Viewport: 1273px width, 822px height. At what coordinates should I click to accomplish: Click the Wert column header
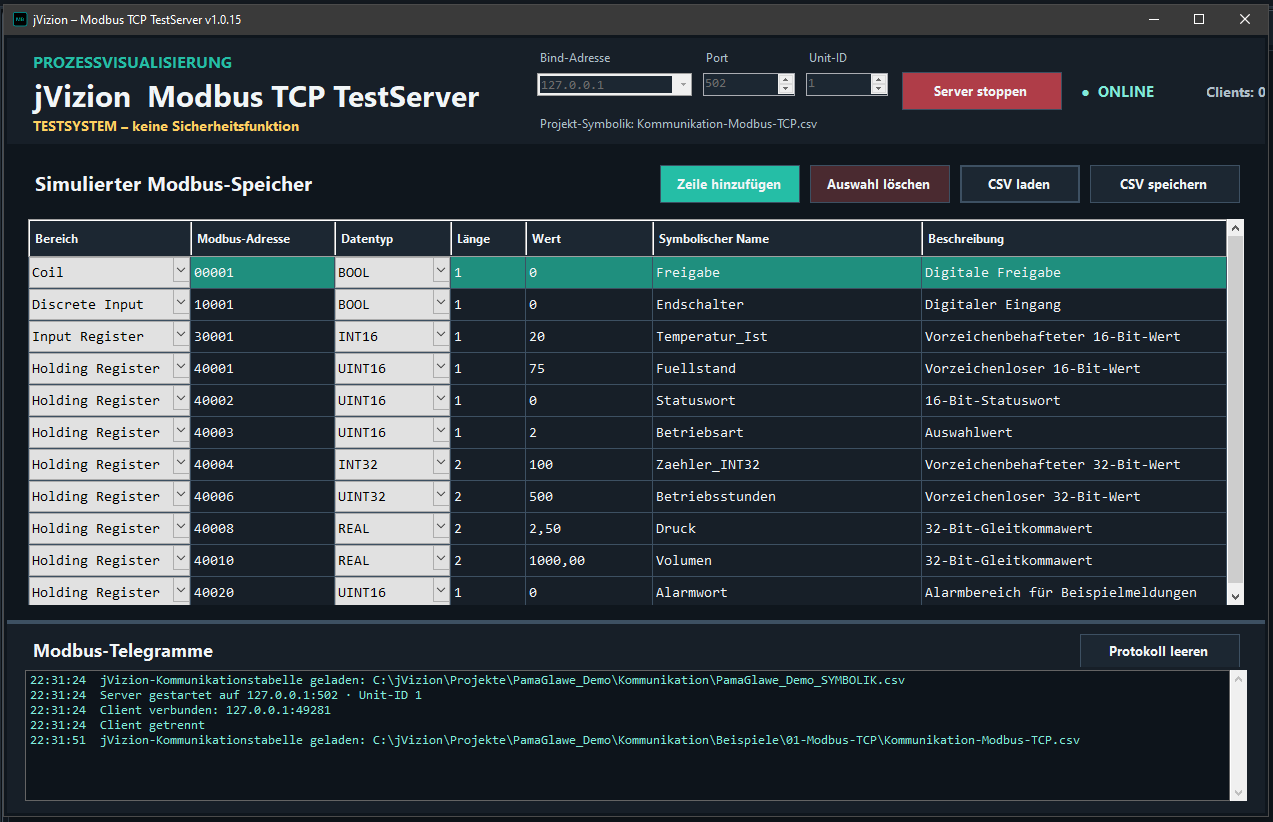589,239
